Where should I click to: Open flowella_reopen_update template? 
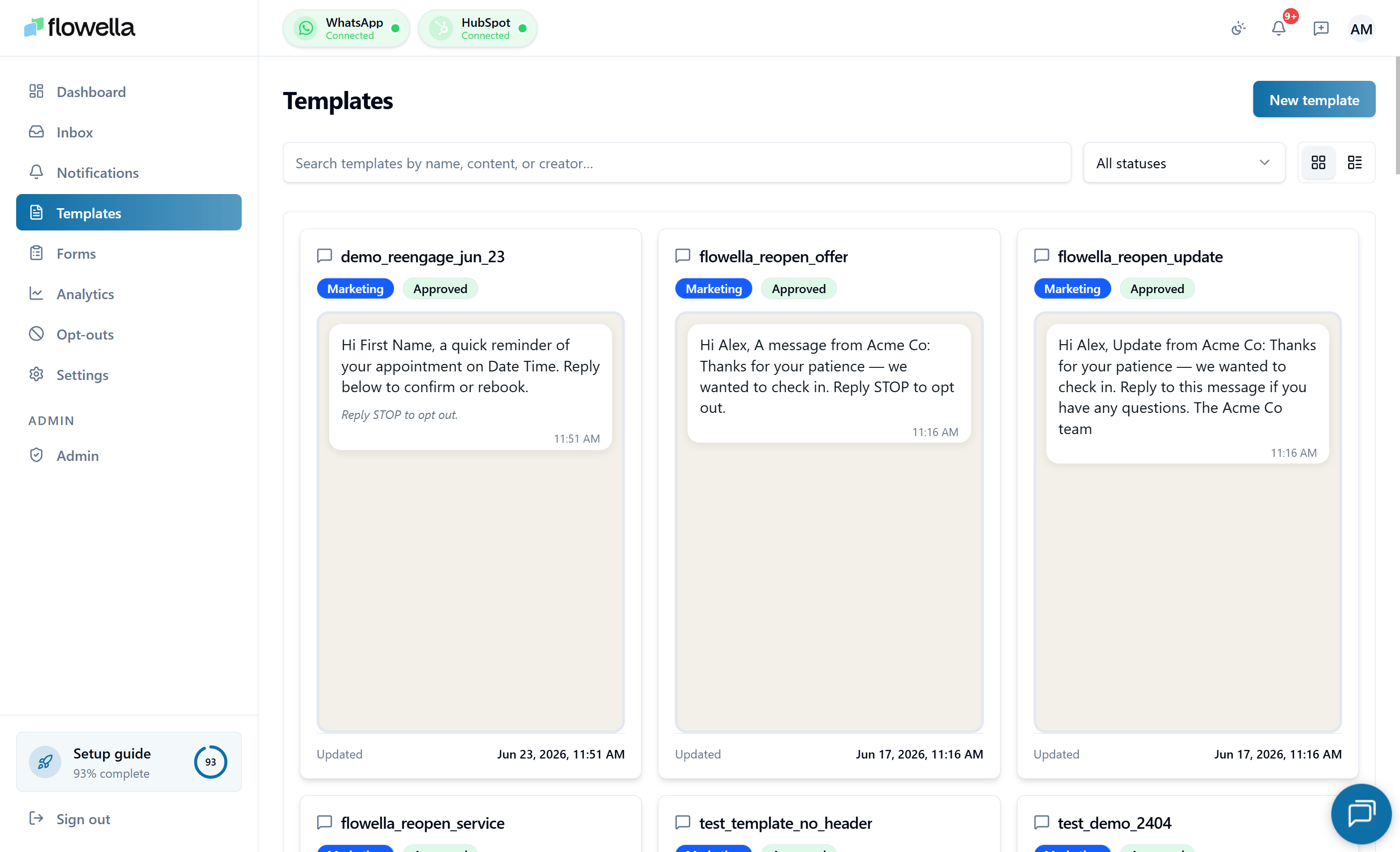[1140, 256]
